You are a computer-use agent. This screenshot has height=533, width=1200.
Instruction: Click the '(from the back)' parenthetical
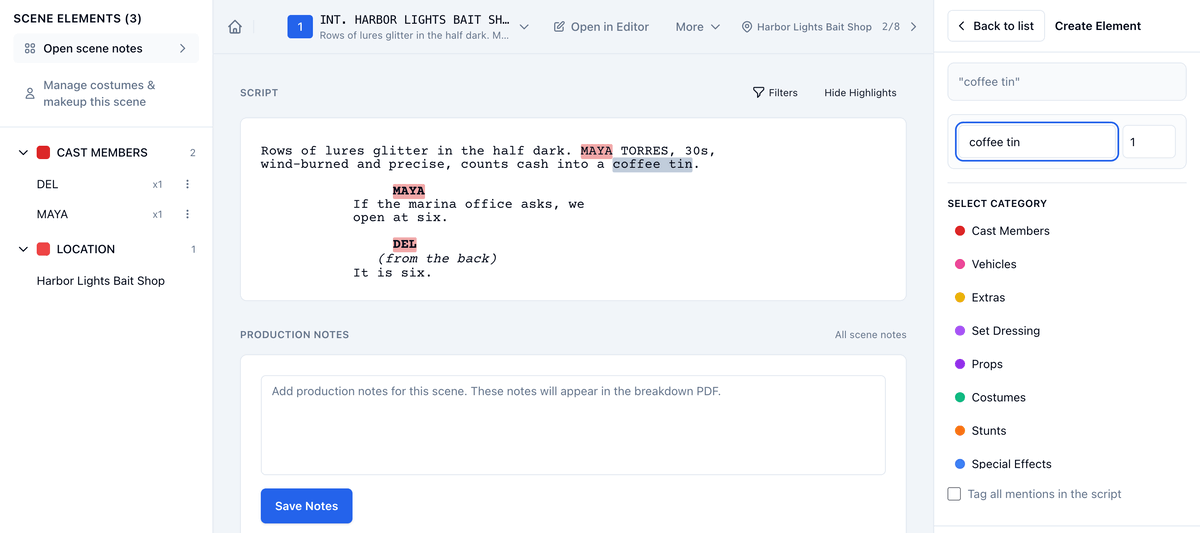(x=437, y=258)
